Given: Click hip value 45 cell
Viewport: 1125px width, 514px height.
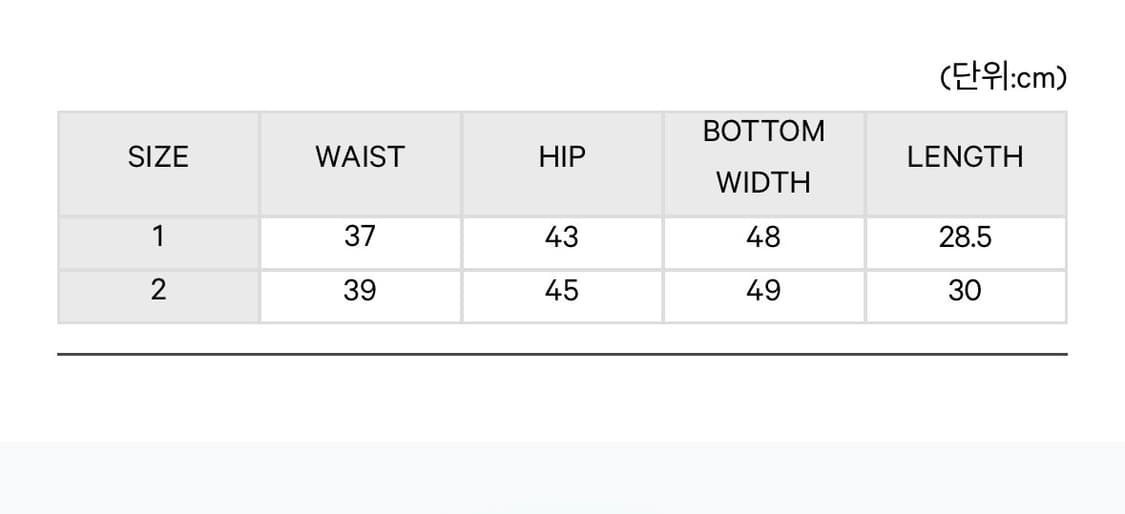Looking at the screenshot, I should pyautogui.click(x=562, y=291).
